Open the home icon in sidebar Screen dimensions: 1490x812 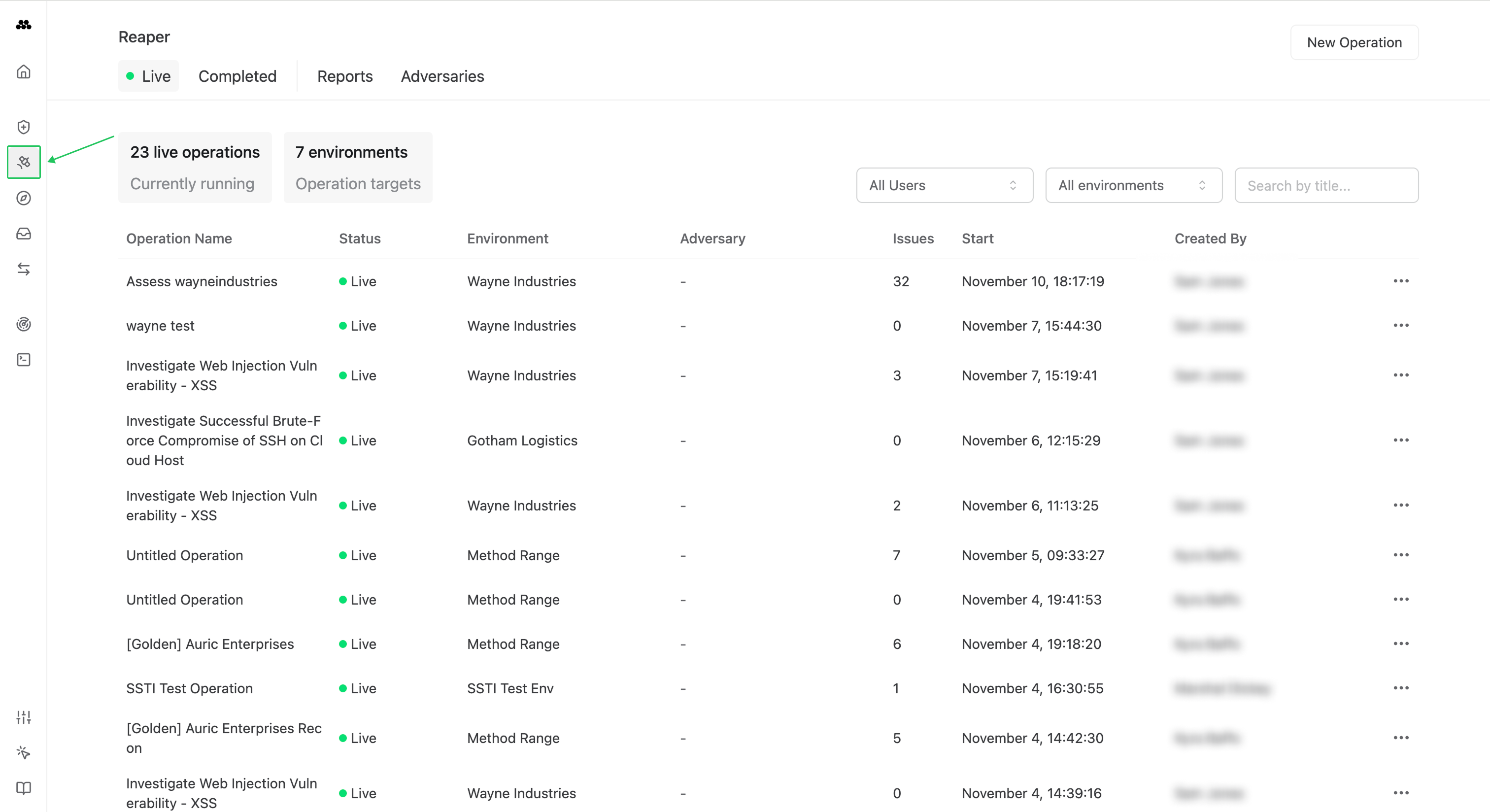[x=24, y=72]
